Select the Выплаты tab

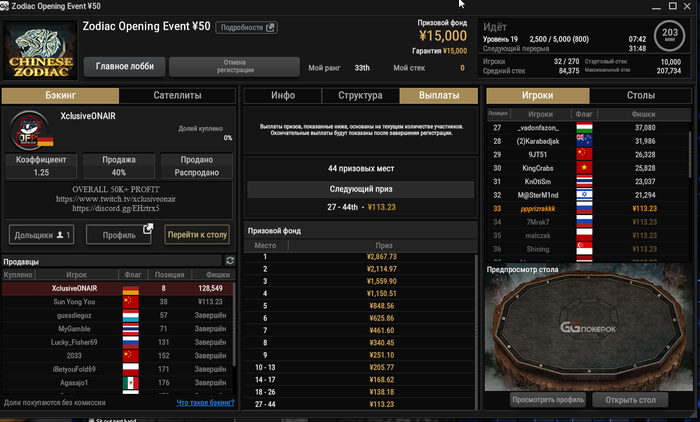[x=439, y=96]
